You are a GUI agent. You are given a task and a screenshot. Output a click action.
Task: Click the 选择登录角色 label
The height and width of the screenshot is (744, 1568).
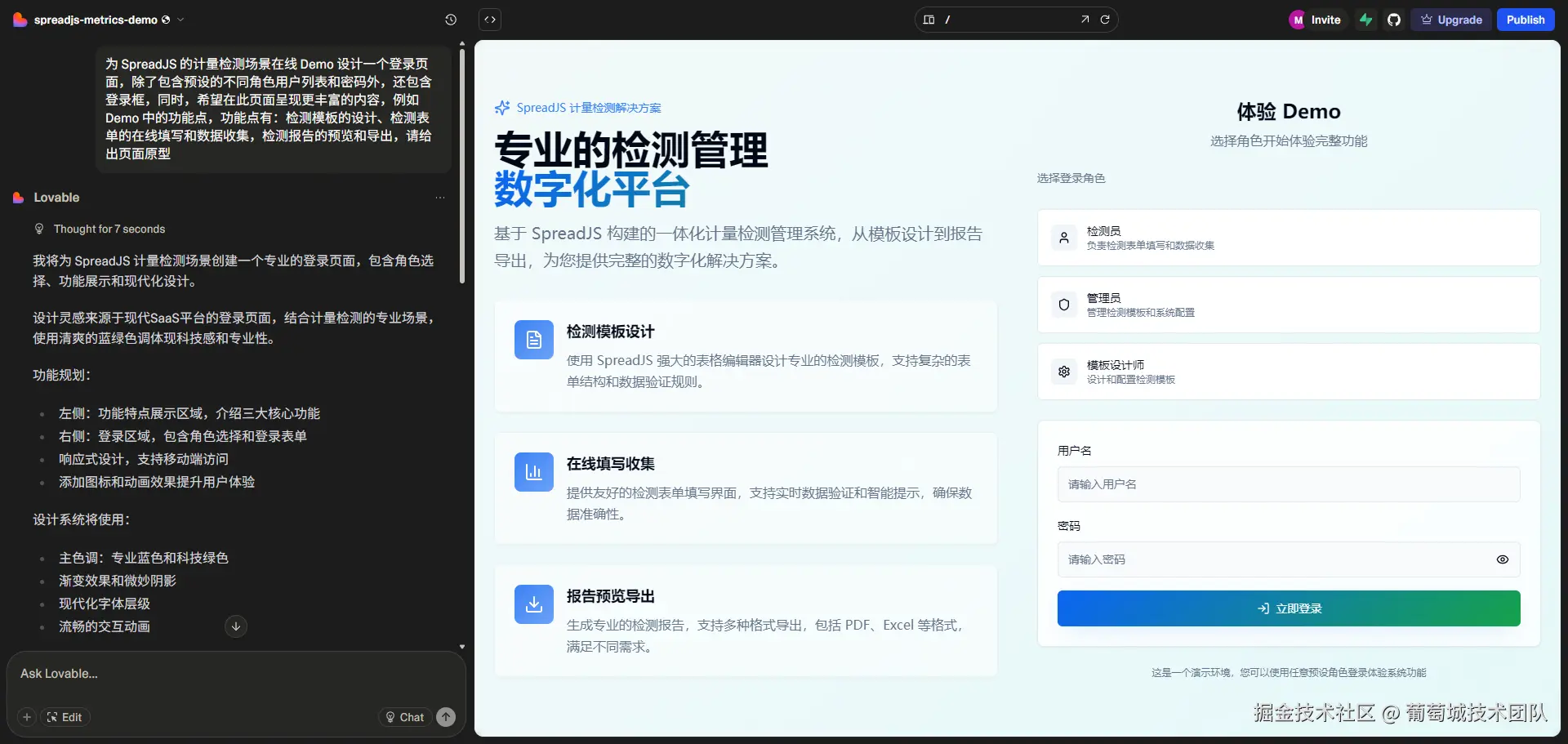point(1071,178)
